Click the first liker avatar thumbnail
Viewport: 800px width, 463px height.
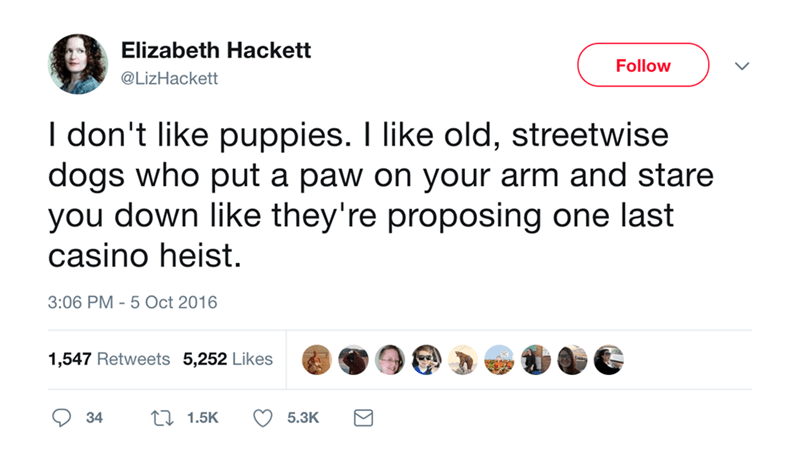click(x=316, y=360)
